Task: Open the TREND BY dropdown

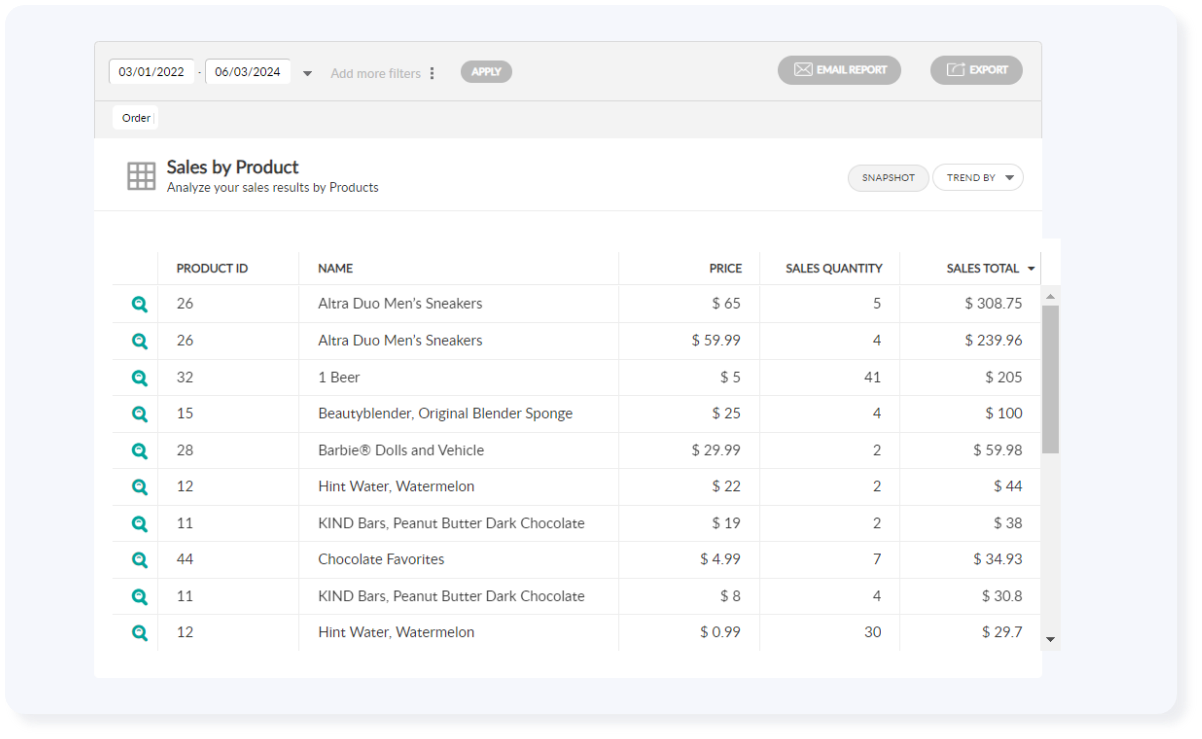Action: click(x=978, y=177)
